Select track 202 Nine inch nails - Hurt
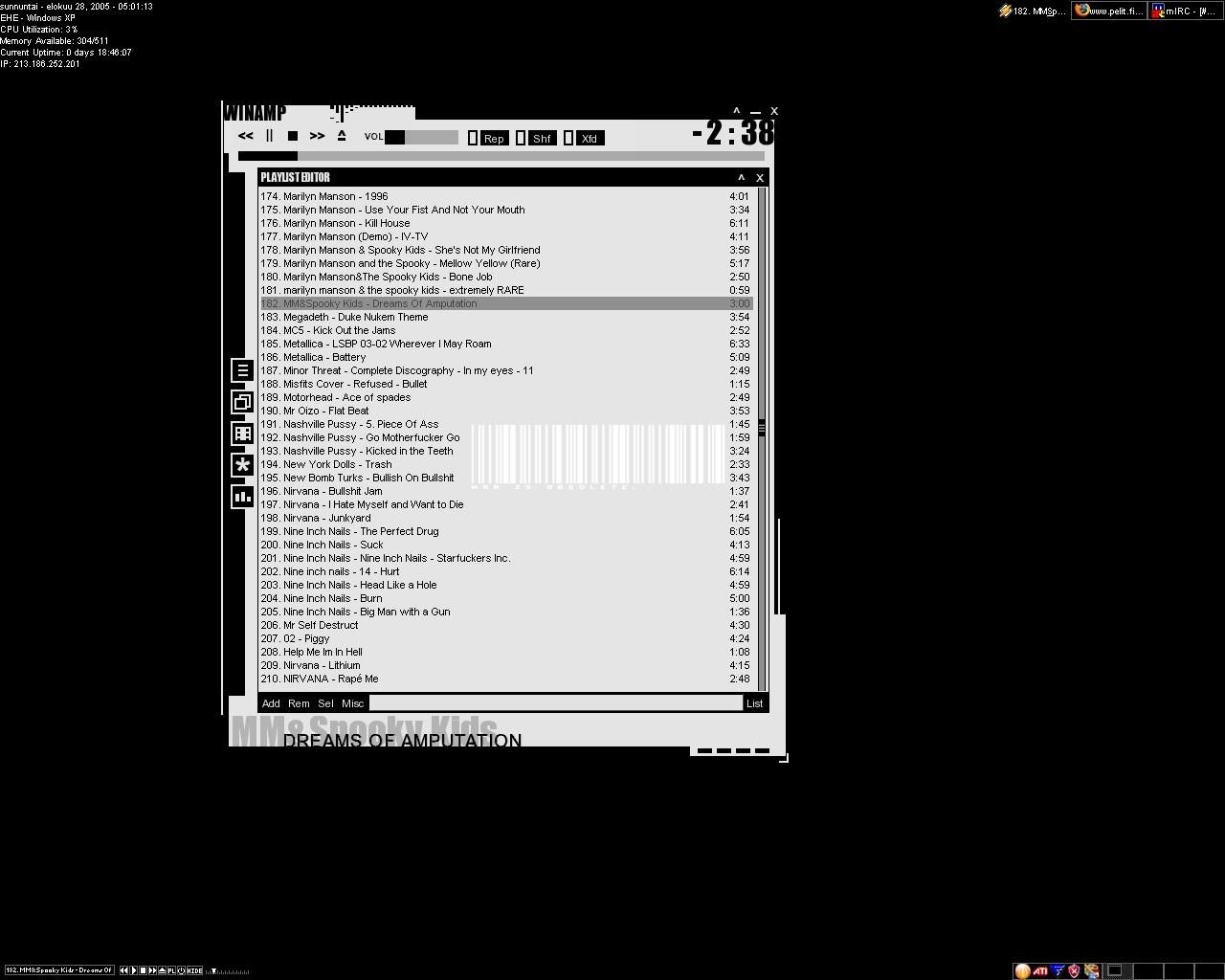The width and height of the screenshot is (1225, 980). [x=506, y=571]
